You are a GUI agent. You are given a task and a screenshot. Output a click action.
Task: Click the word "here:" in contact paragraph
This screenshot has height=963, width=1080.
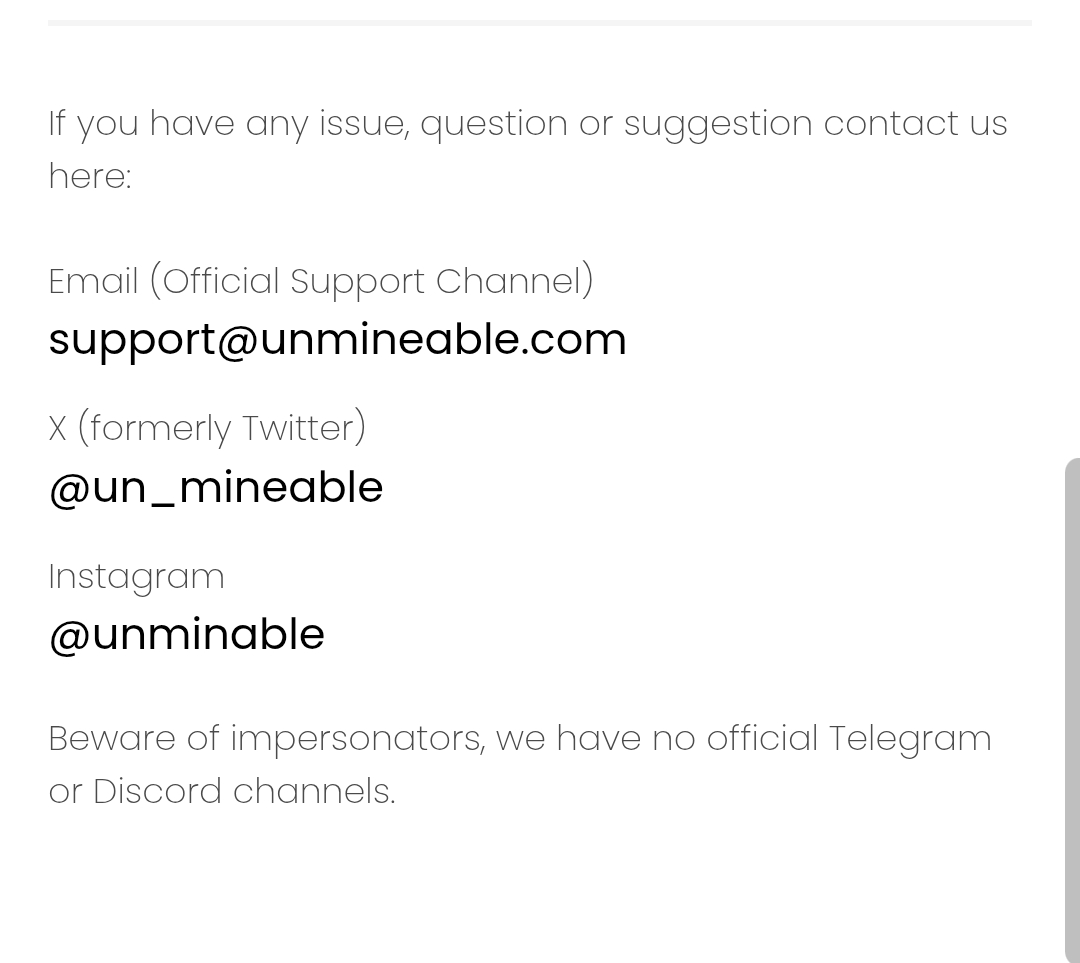pyautogui.click(x=90, y=176)
